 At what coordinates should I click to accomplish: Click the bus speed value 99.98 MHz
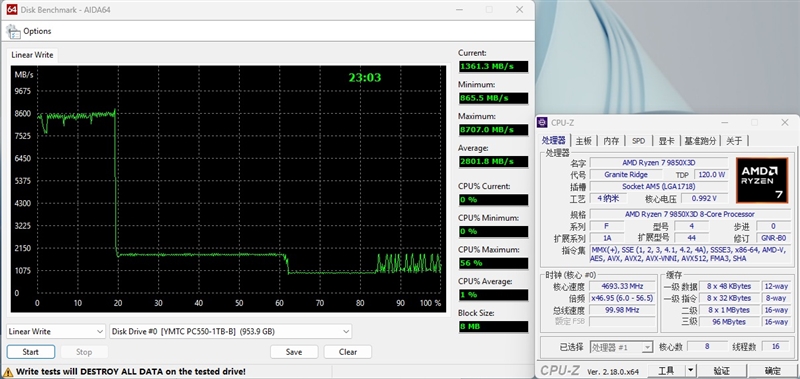(x=622, y=310)
